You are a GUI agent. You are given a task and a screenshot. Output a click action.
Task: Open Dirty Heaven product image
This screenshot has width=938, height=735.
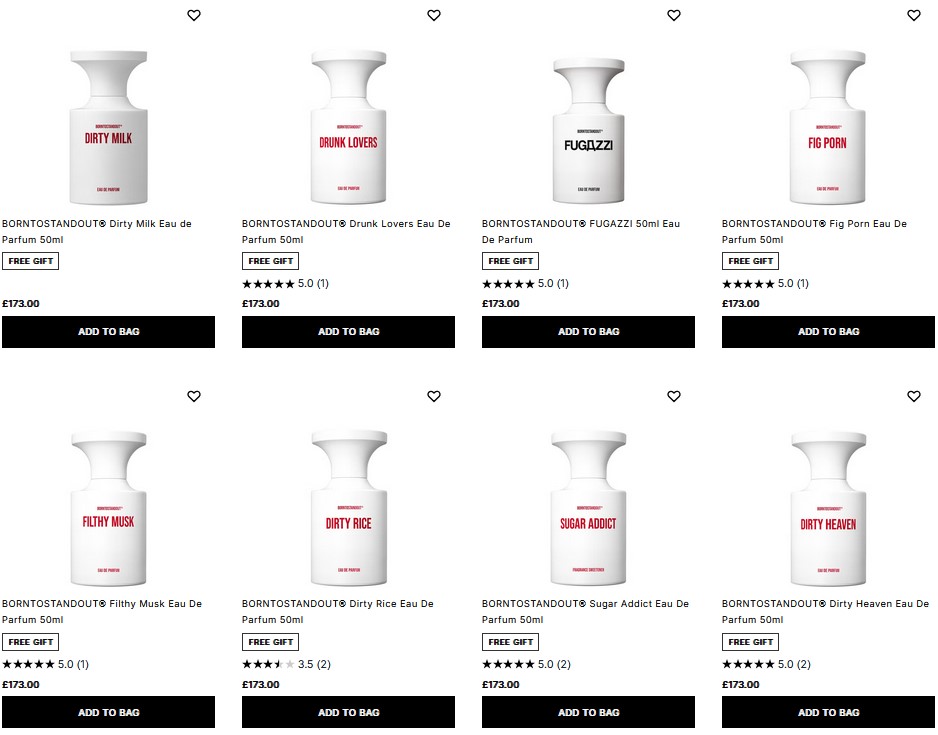coord(828,505)
